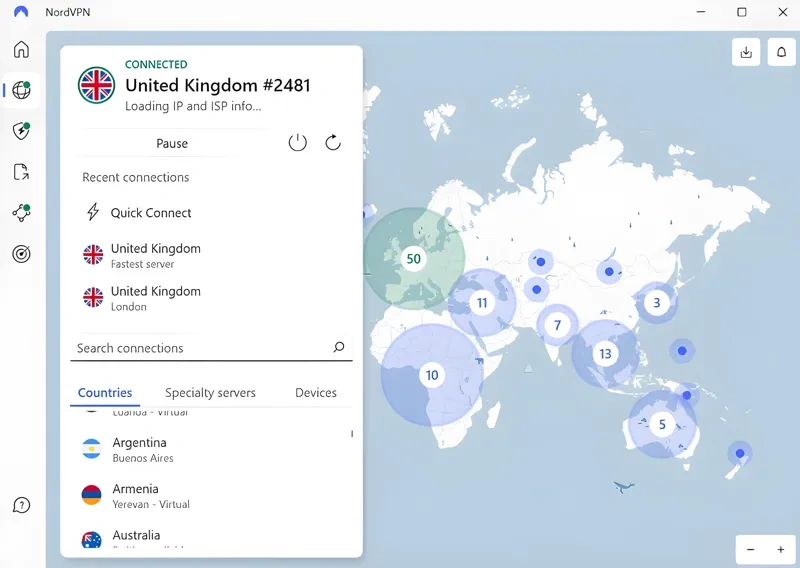The width and height of the screenshot is (800, 568).
Task: Connect to United Kingdom London
Action: point(211,298)
